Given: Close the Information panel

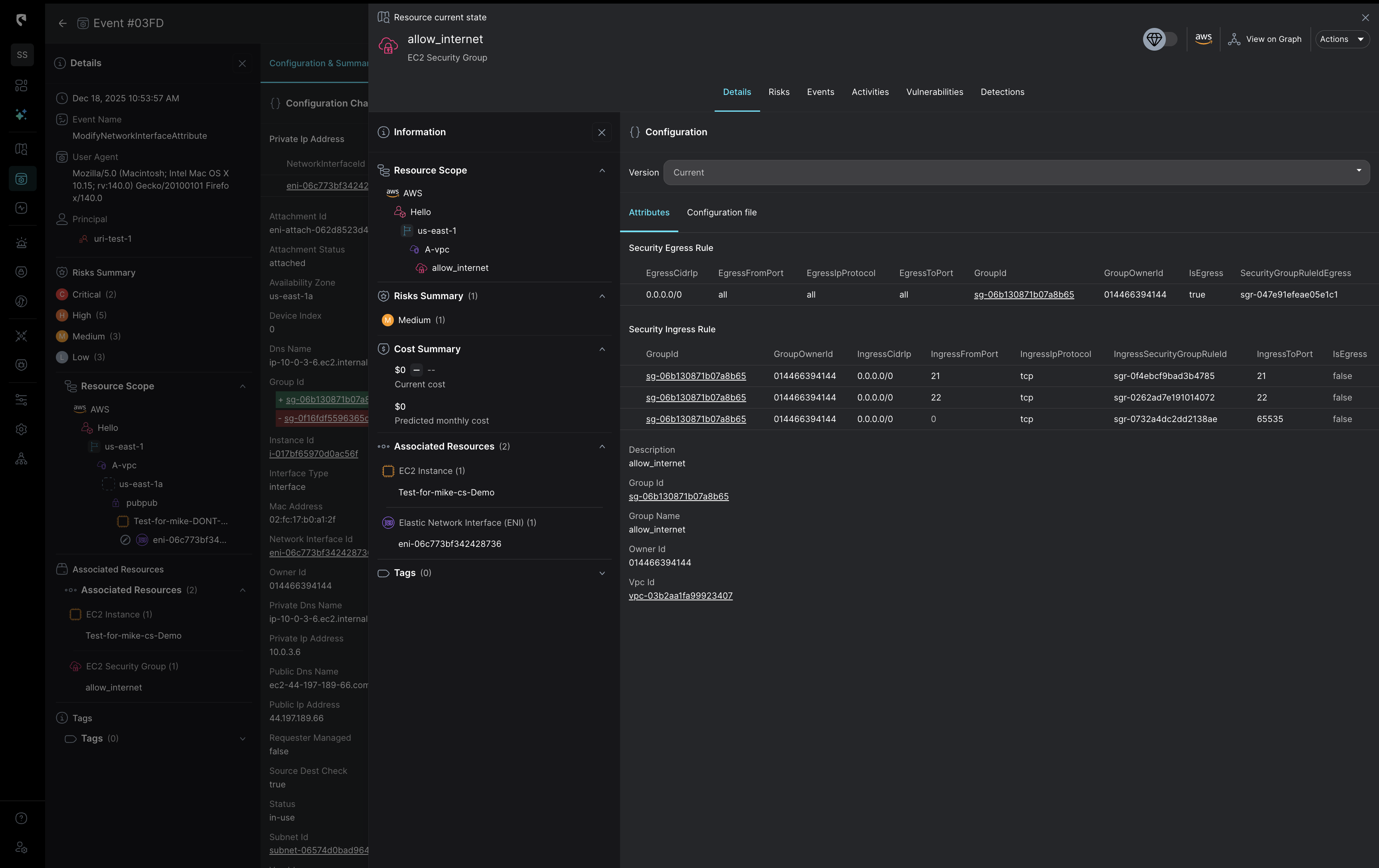Looking at the screenshot, I should coord(601,132).
